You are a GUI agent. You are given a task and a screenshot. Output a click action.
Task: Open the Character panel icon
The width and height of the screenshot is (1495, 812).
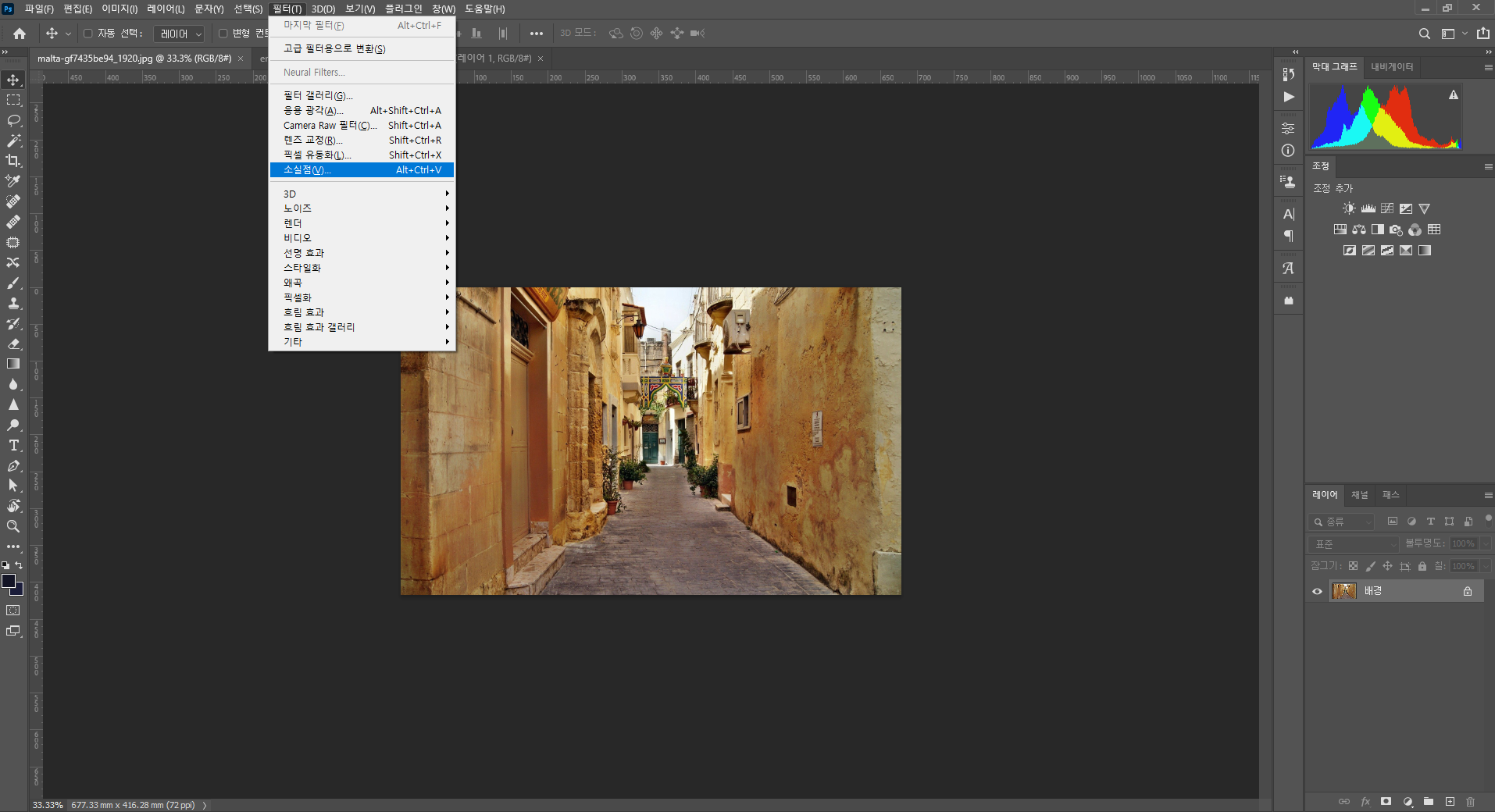pos(1288,214)
